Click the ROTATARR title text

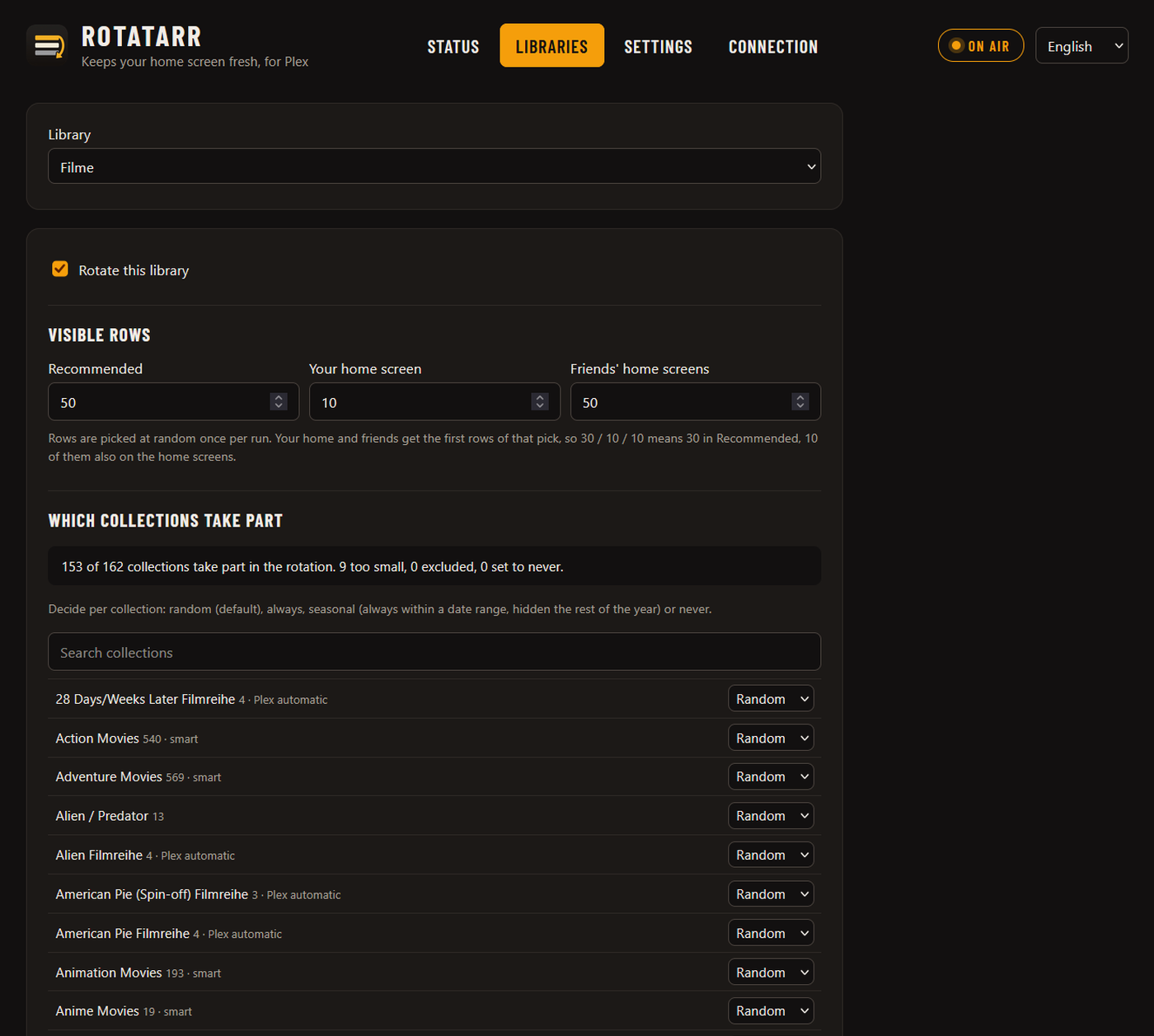tap(142, 37)
